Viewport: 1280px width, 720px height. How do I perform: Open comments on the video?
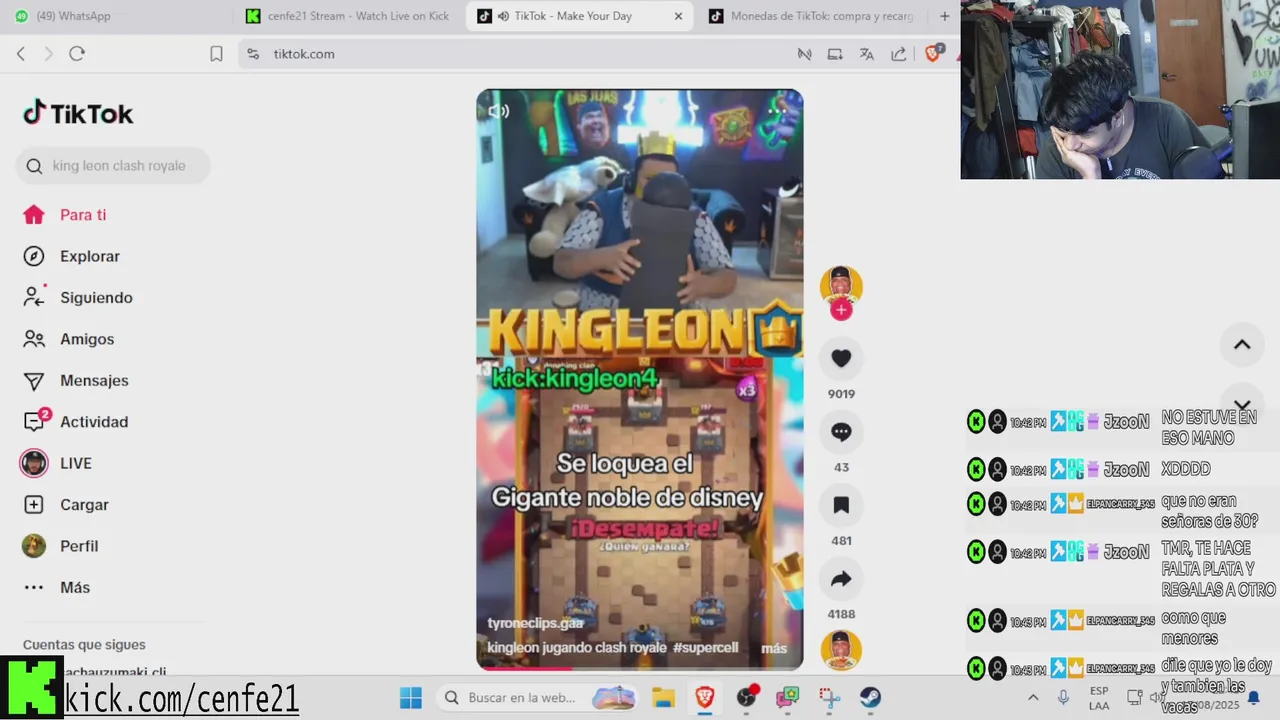click(841, 432)
